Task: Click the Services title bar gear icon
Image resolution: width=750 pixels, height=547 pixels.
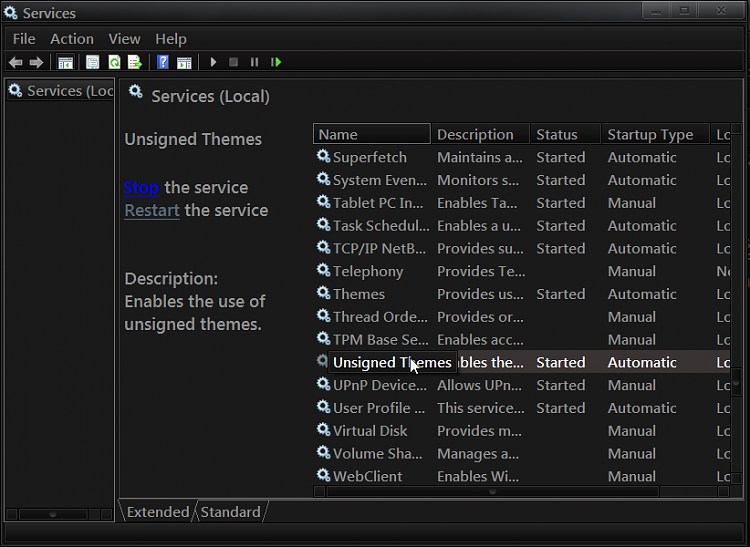Action: [x=11, y=12]
